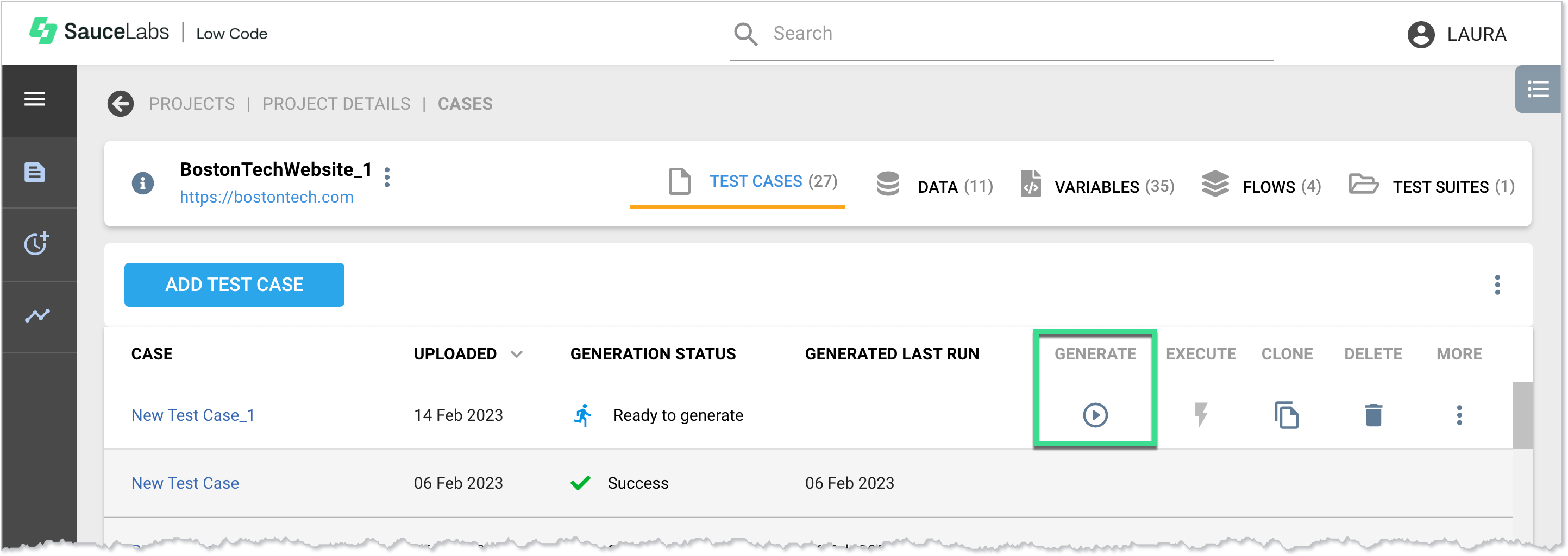The width and height of the screenshot is (1568, 556).
Task: Open the Uploaded column sort chevron
Action: pyautogui.click(x=516, y=353)
